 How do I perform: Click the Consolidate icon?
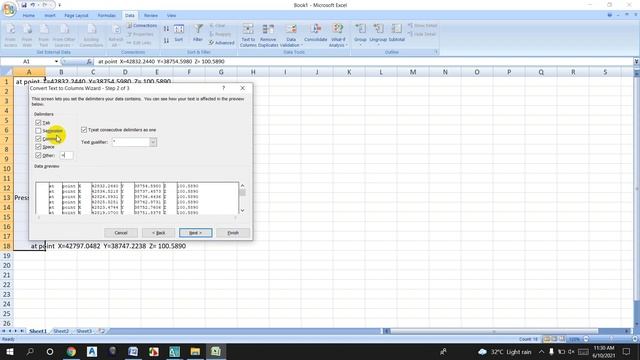[316, 33]
